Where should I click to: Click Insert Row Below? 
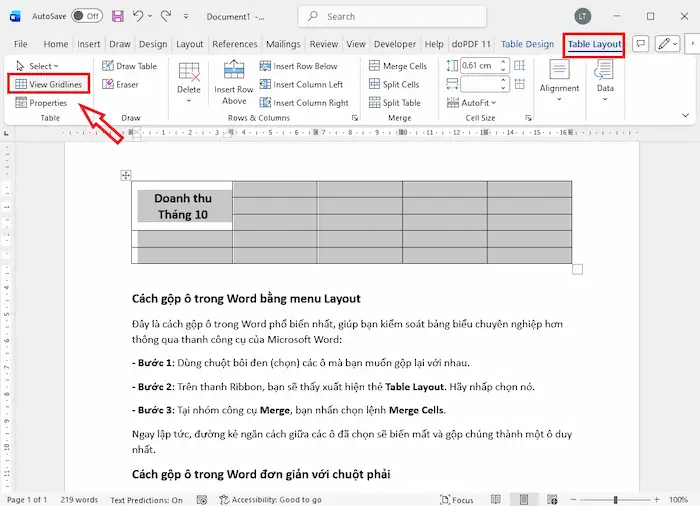click(x=299, y=66)
